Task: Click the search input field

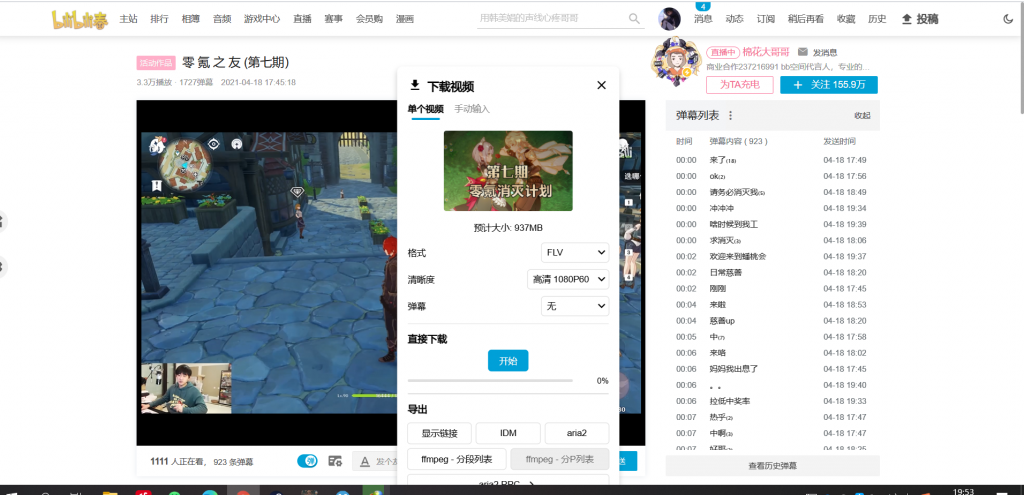Action: click(x=552, y=19)
